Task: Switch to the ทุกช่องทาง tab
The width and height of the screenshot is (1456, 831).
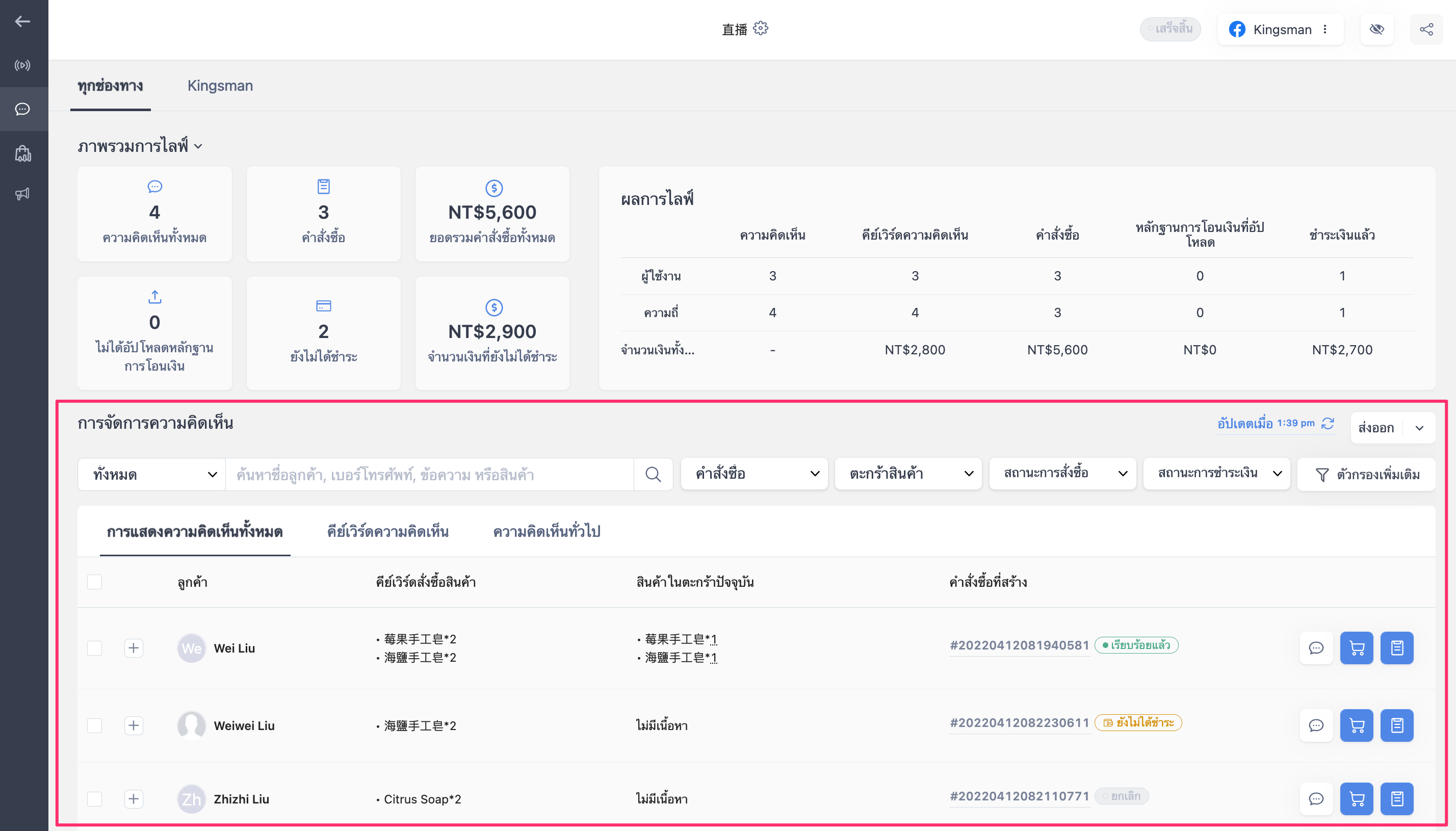Action: (x=111, y=86)
